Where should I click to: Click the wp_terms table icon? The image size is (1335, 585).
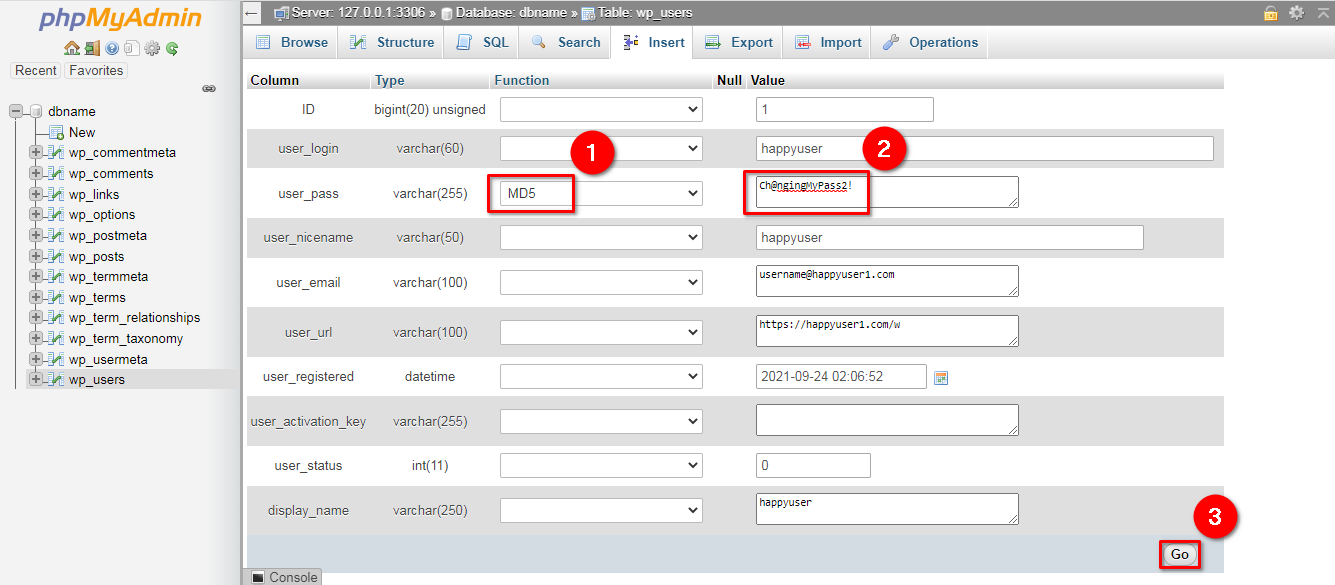56,297
